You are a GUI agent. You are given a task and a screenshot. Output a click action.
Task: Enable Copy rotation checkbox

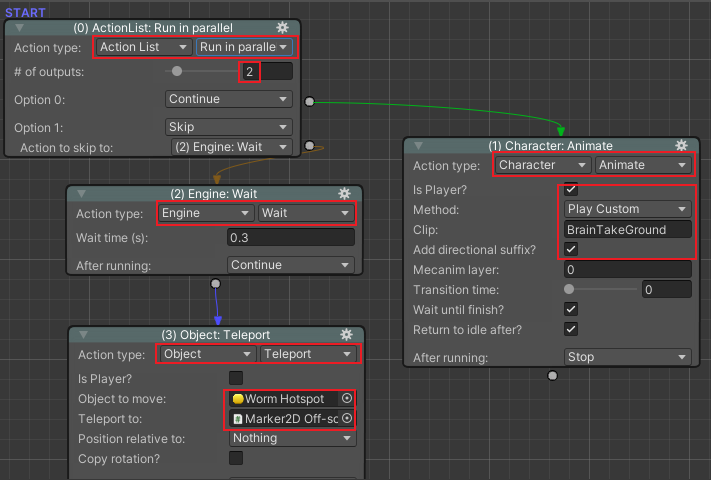tap(236, 458)
